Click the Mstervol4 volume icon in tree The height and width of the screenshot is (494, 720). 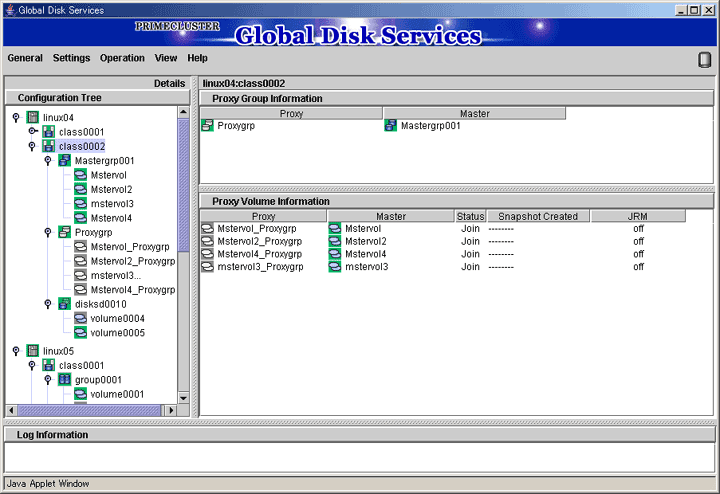click(x=80, y=218)
